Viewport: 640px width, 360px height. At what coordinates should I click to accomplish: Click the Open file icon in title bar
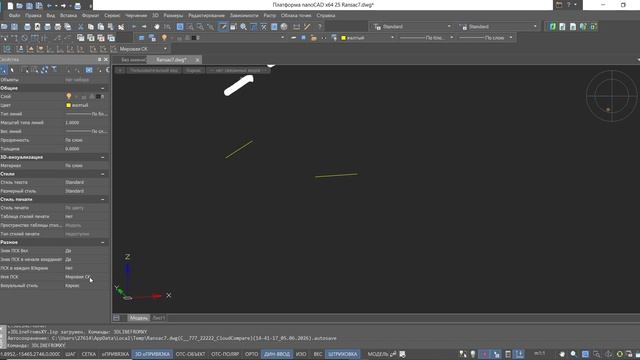(x=20, y=6)
